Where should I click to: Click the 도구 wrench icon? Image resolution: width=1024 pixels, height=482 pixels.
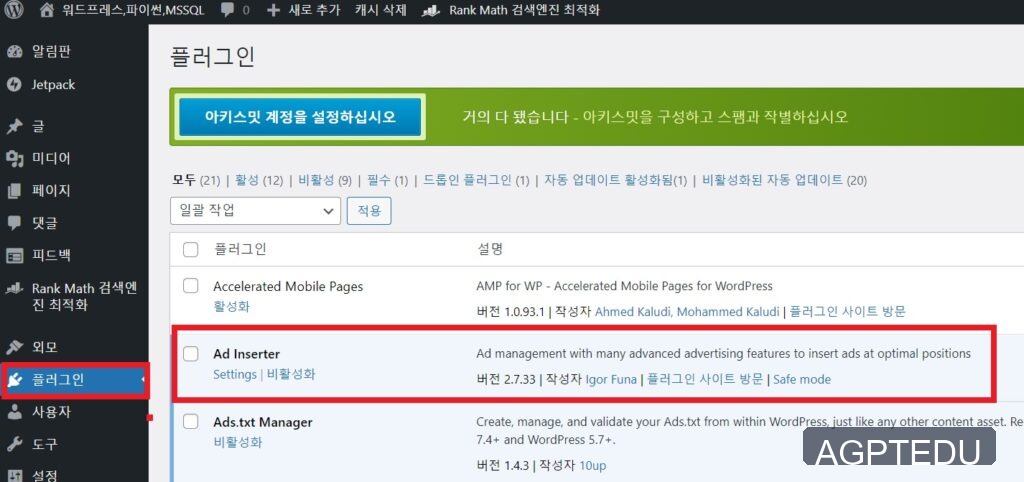click(x=14, y=445)
